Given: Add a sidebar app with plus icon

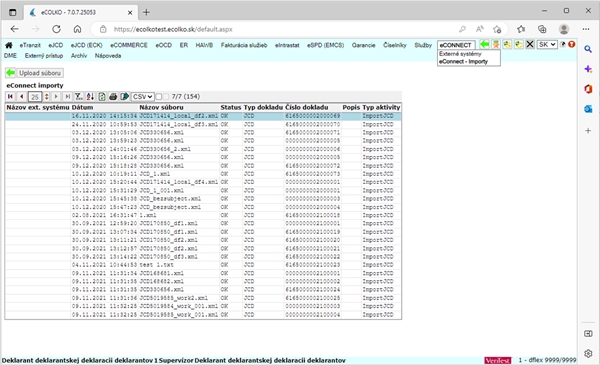Looking at the screenshot, I should tap(588, 131).
